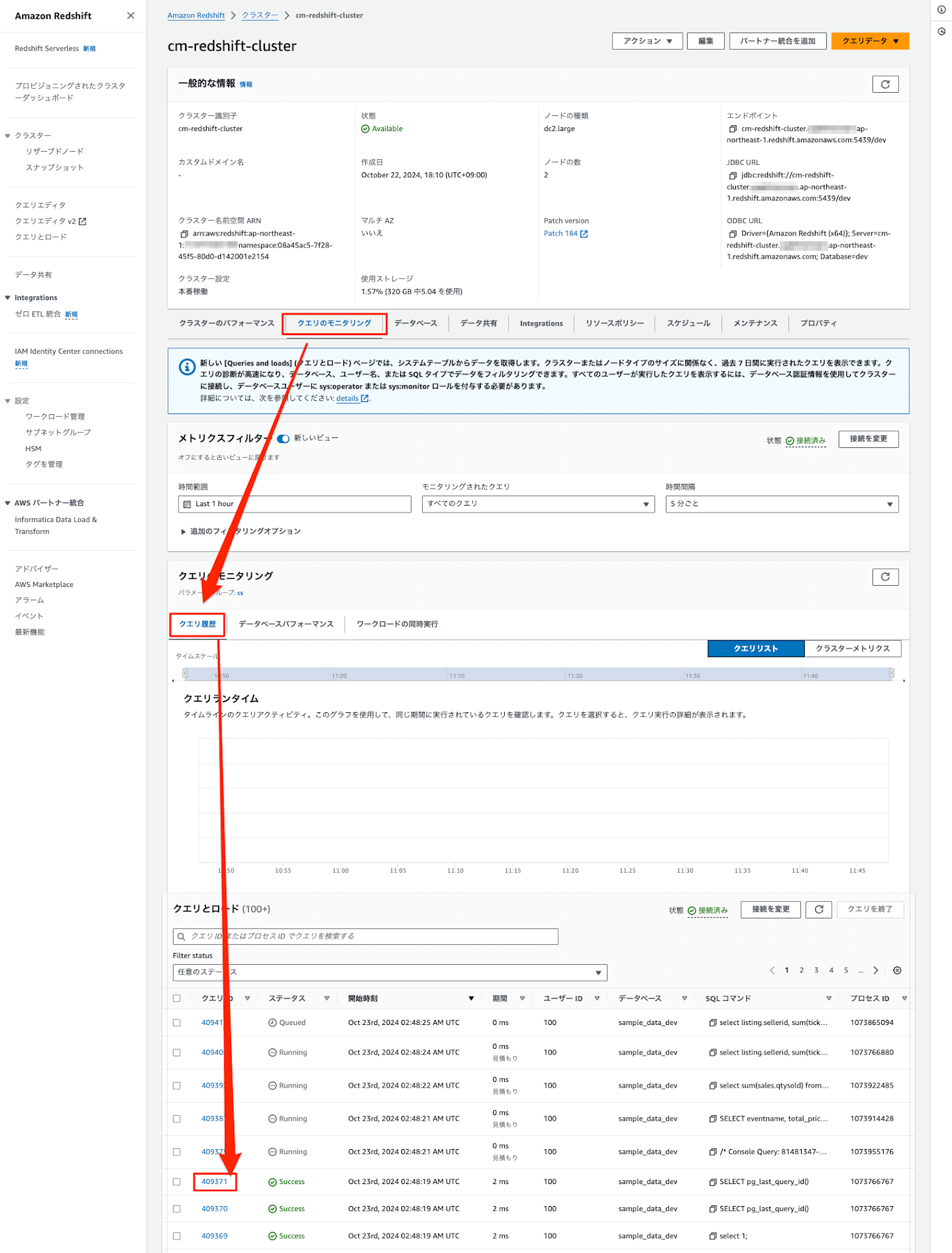Screen dimensions: 952x1253
Task: Click 接続を変更 in metrics filter
Action: [868, 439]
